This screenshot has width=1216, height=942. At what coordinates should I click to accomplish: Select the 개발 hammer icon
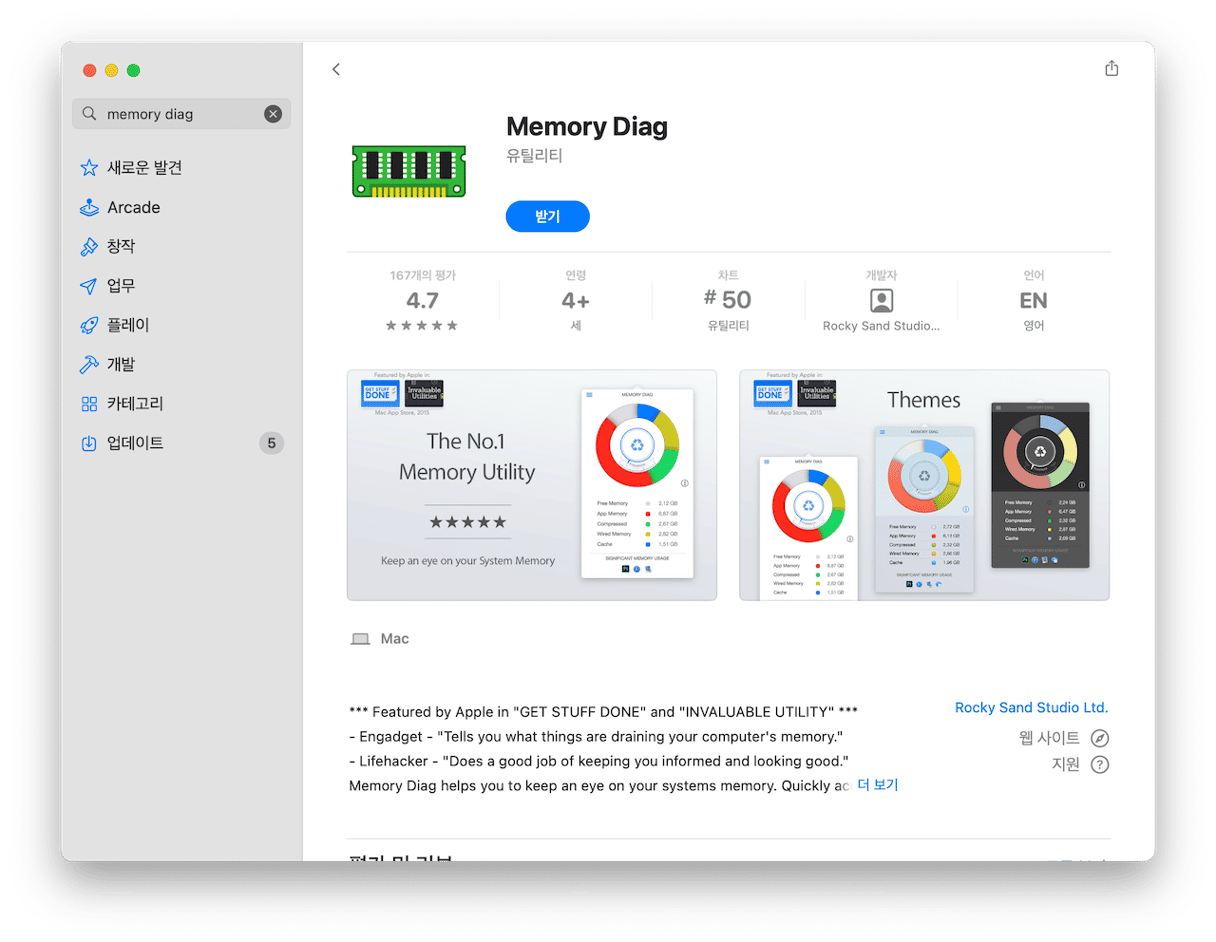[x=89, y=365]
